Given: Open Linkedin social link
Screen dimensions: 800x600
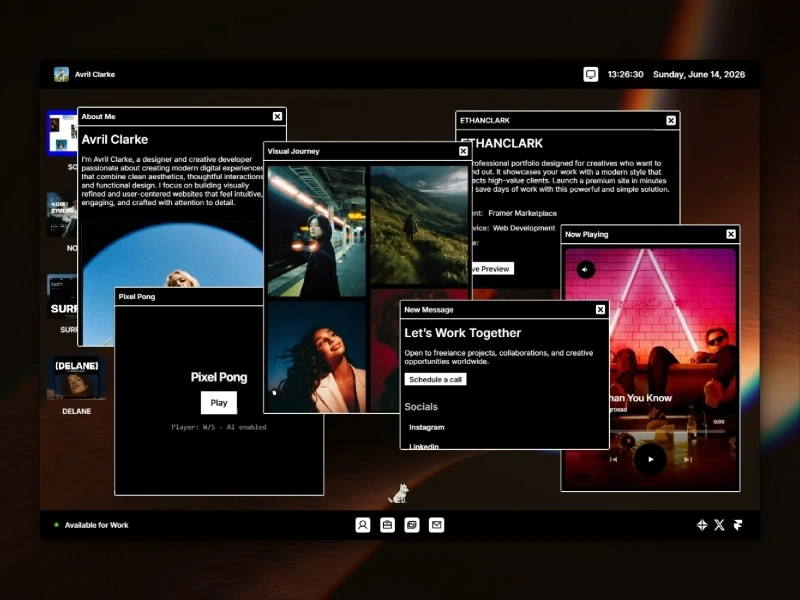Looking at the screenshot, I should (423, 446).
